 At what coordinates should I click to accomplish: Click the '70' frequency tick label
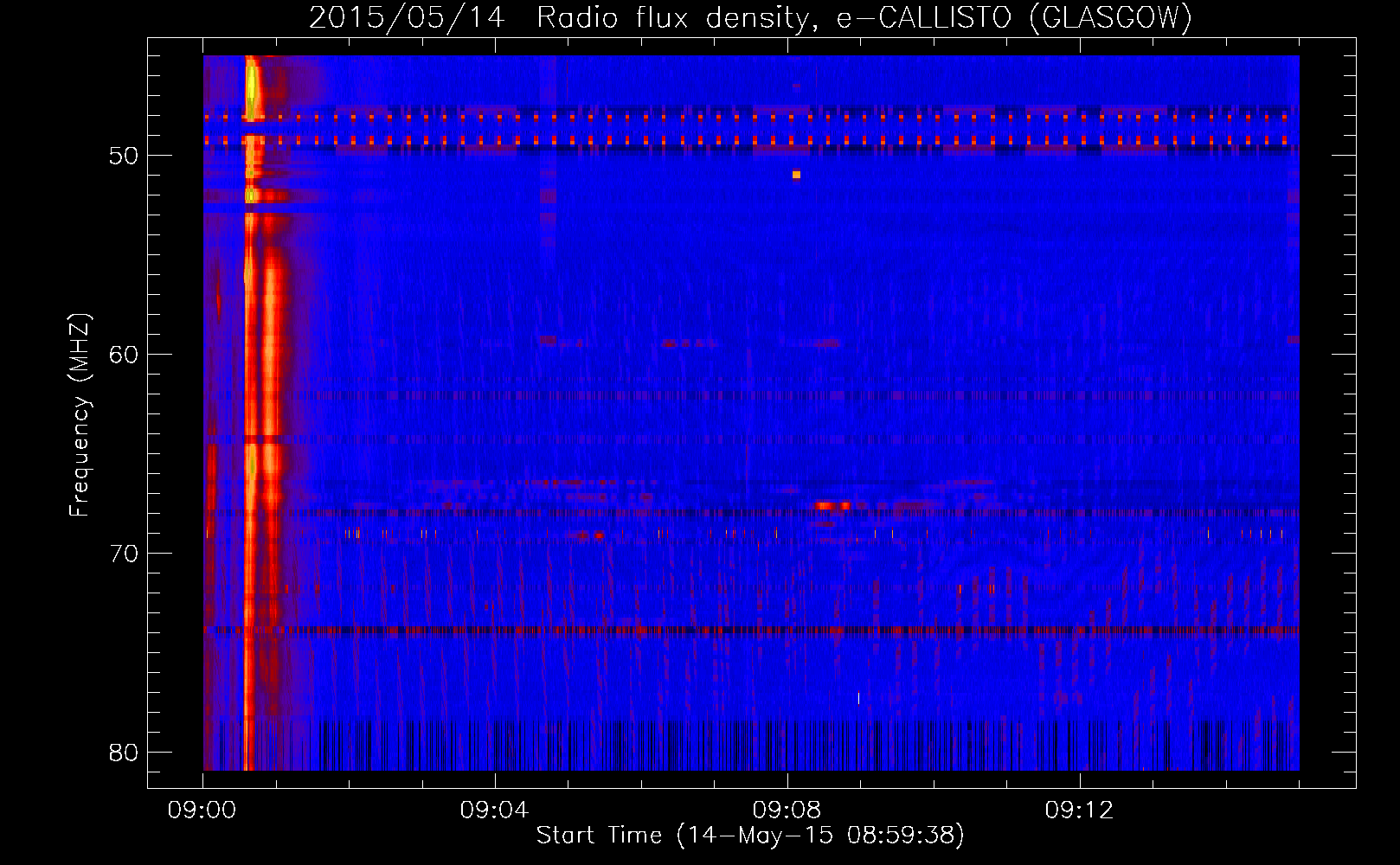[124, 554]
